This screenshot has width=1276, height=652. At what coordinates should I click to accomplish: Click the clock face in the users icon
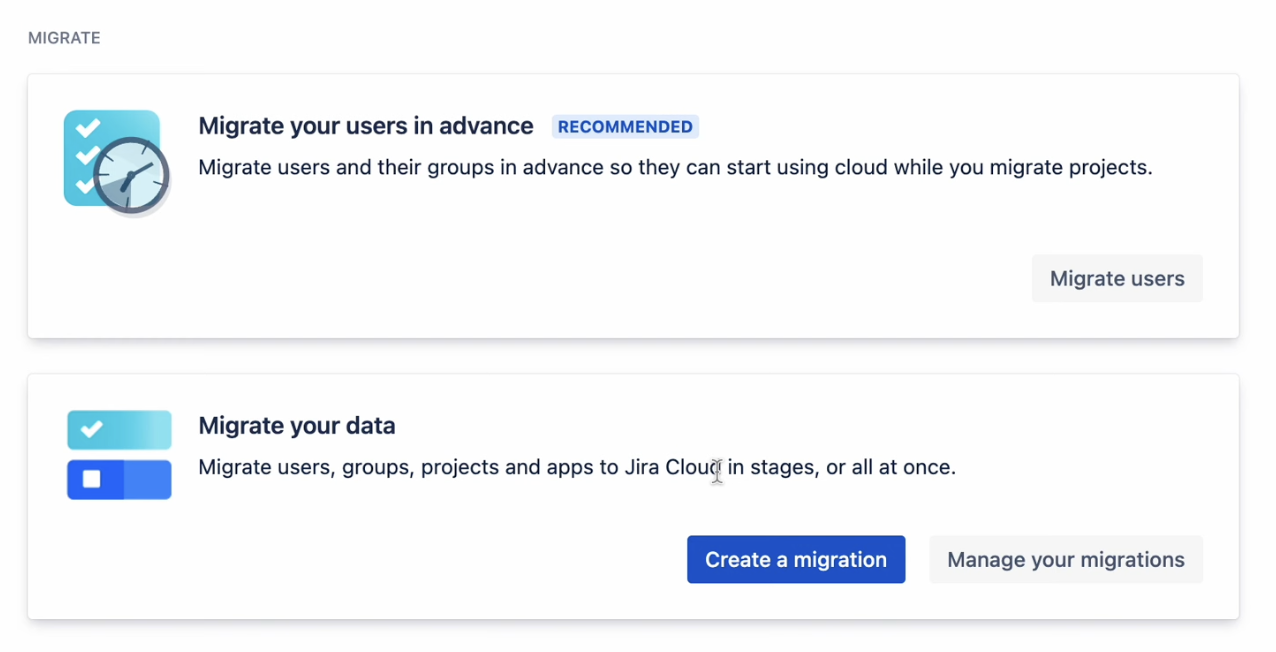tap(132, 176)
